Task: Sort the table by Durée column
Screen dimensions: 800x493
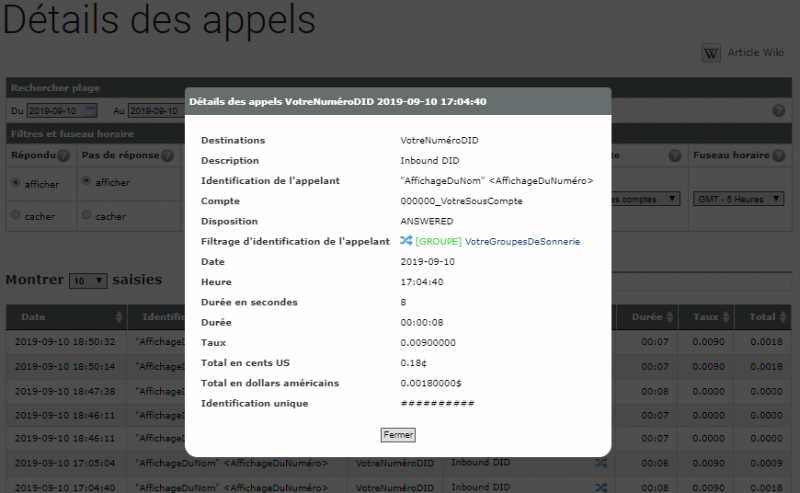Action: pos(647,317)
